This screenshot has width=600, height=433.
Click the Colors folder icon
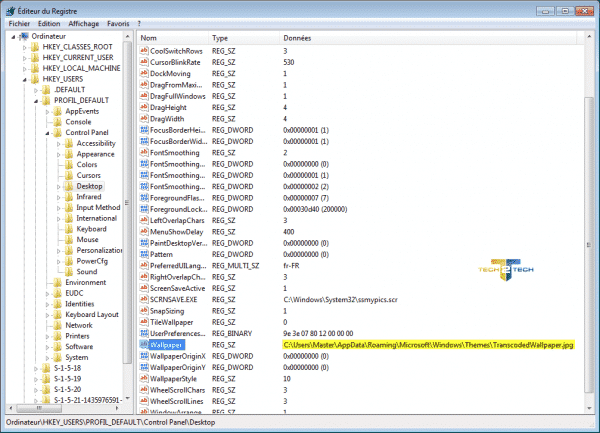click(68, 164)
